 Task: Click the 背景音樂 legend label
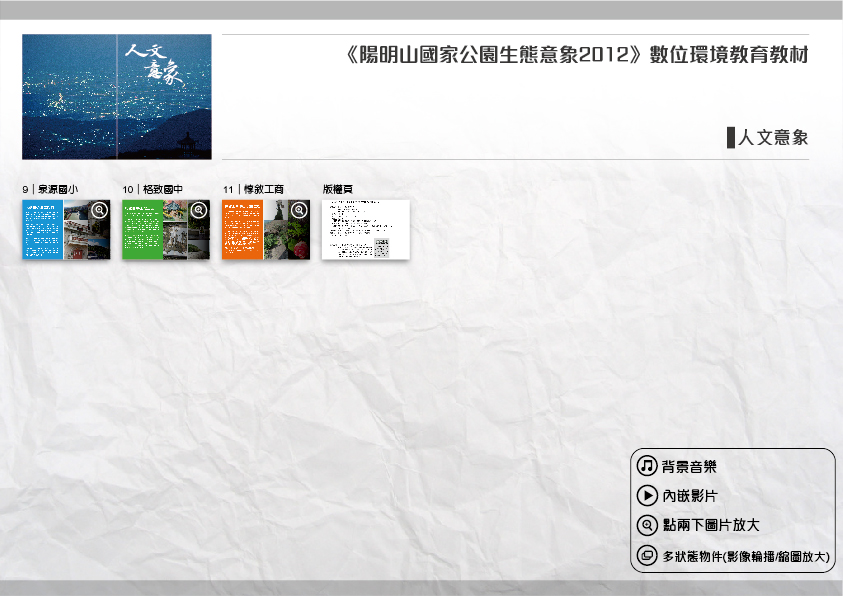[689, 466]
